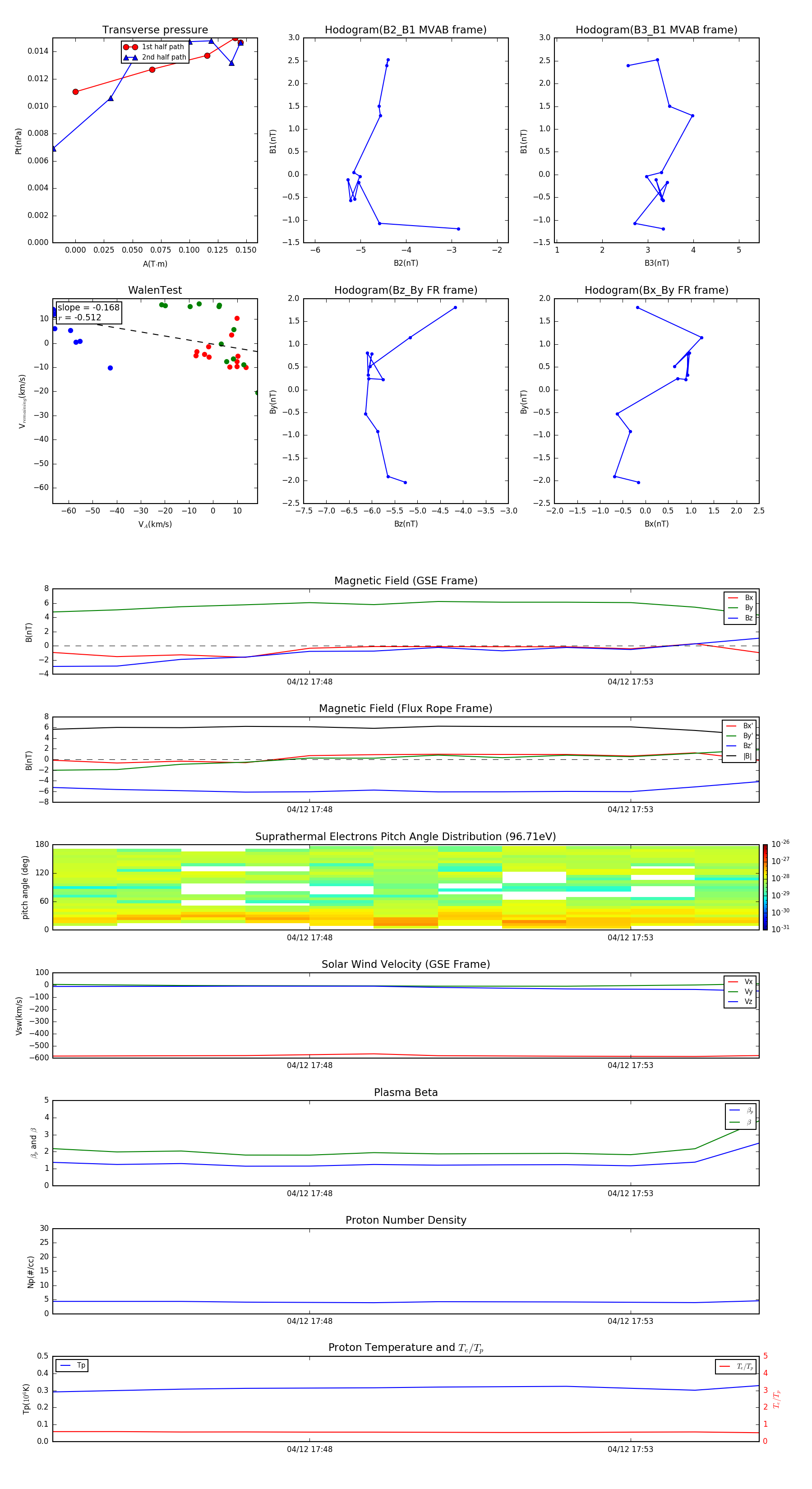Click "04/12 17:53" tick under Plasma Beta plot
812x1489 pixels.
pos(631,1193)
